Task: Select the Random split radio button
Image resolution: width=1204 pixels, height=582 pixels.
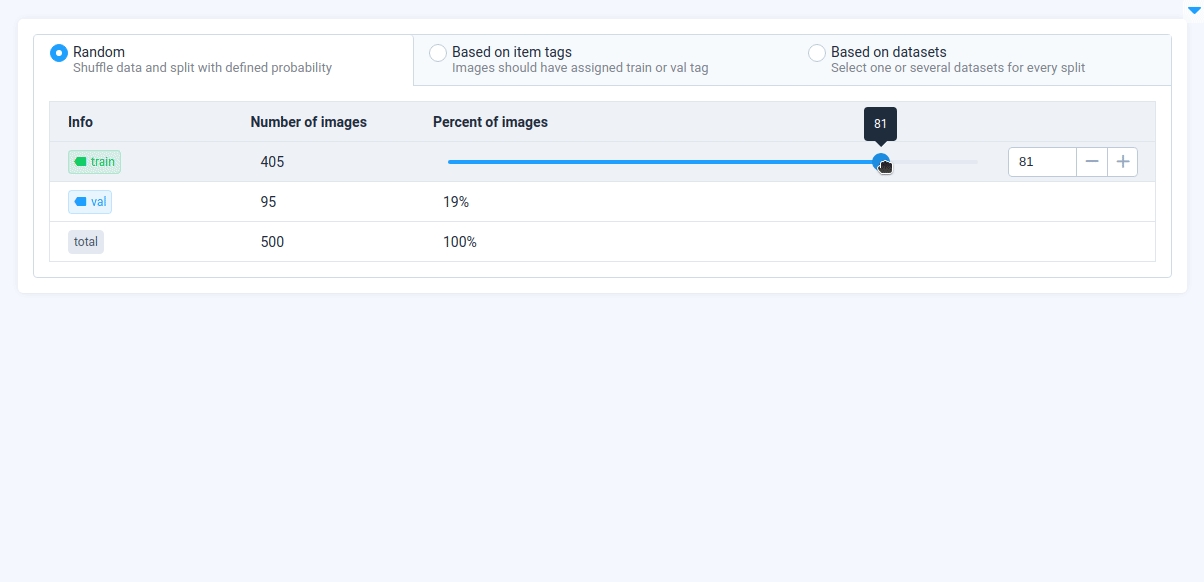Action: point(59,53)
